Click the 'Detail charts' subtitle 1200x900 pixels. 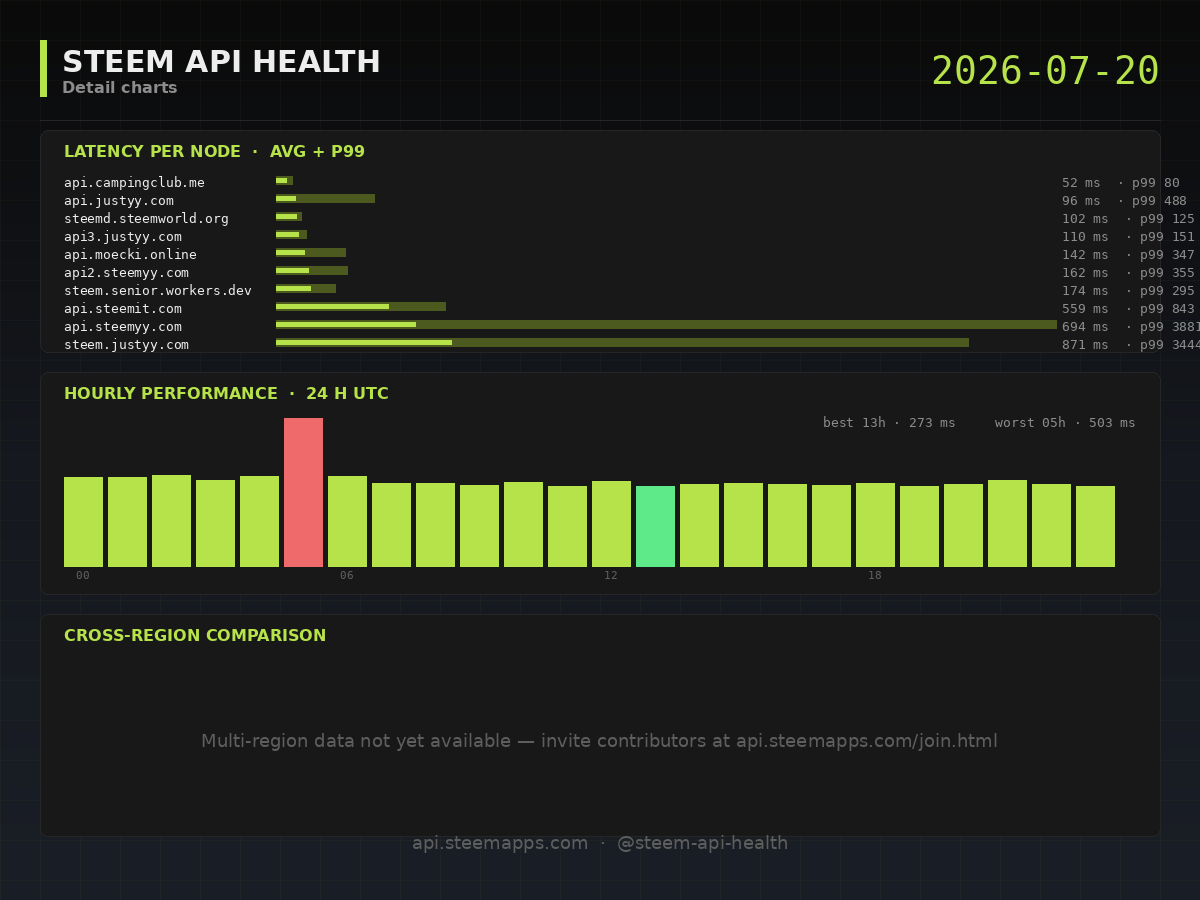tap(120, 88)
